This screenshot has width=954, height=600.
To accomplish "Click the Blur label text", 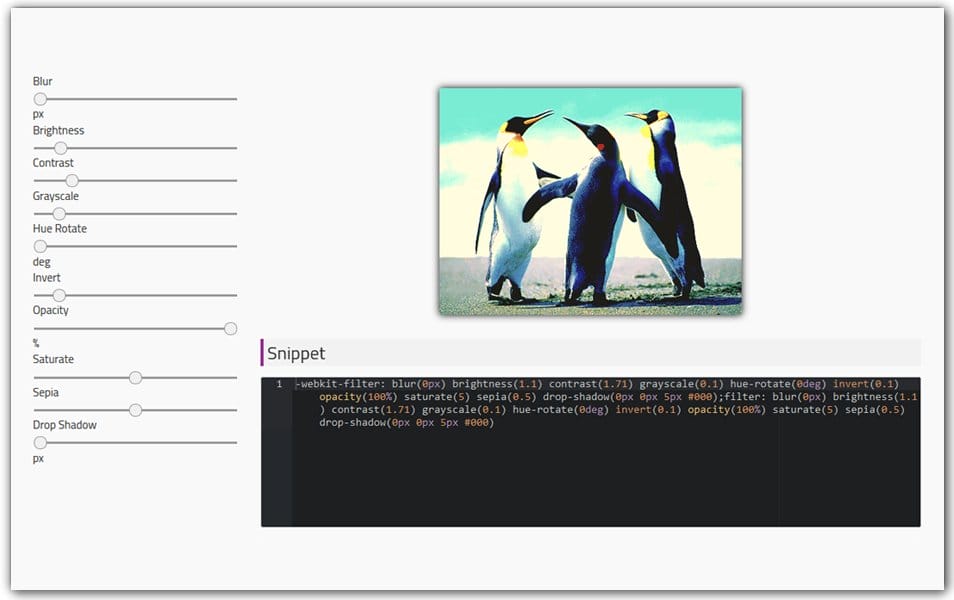I will click(x=42, y=81).
